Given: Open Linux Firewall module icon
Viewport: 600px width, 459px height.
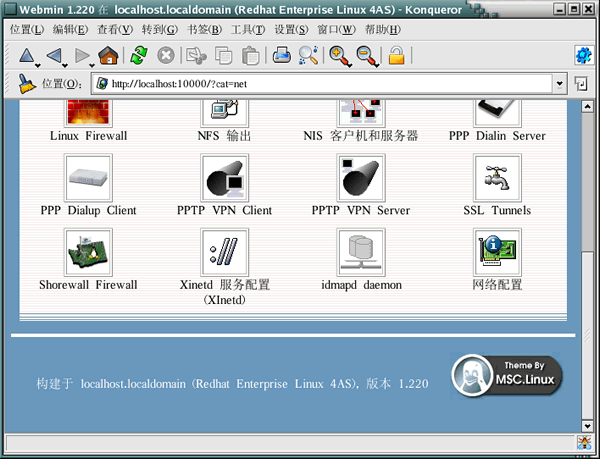Looking at the screenshot, I should 88,113.
